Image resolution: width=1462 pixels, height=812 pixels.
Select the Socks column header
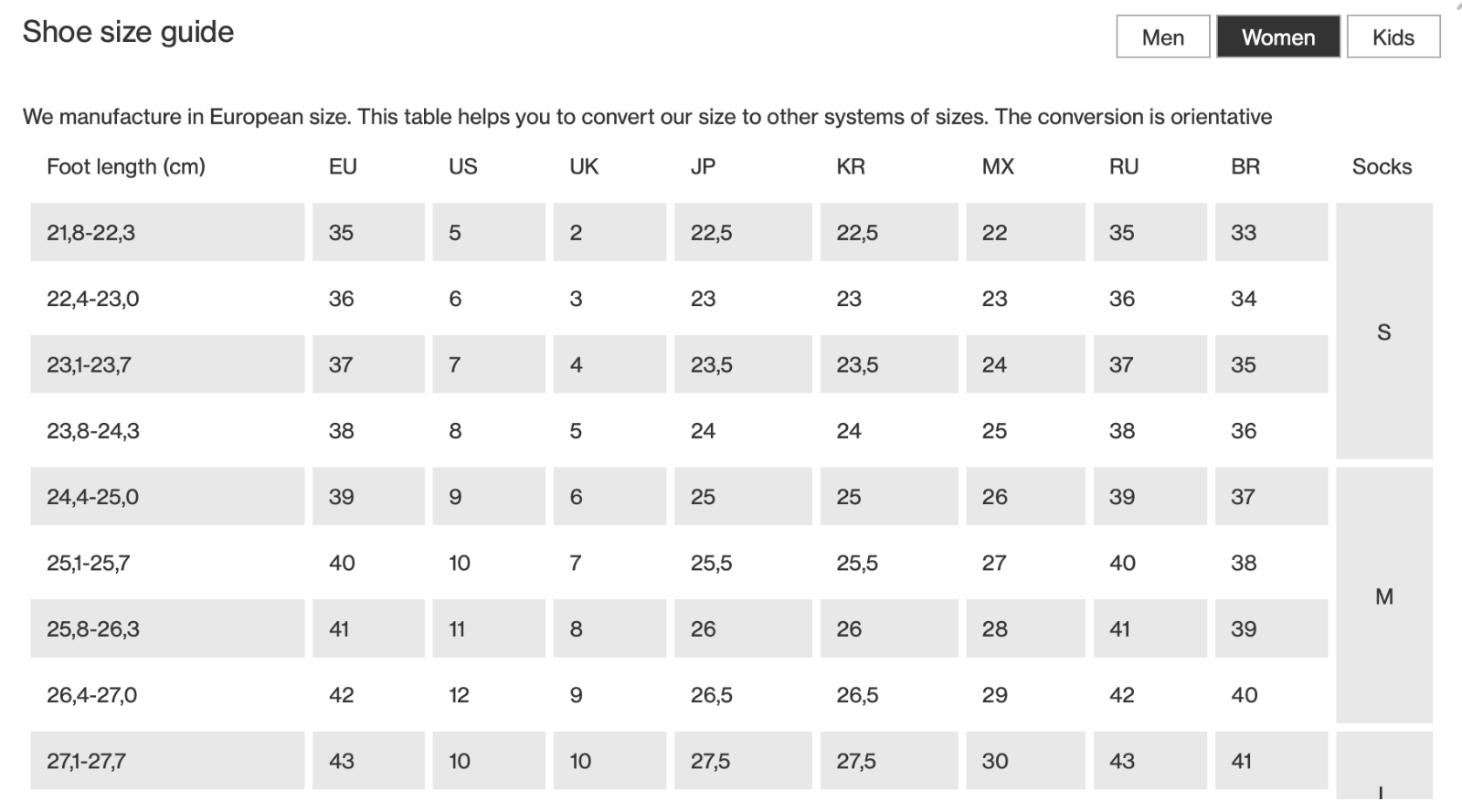coord(1382,166)
